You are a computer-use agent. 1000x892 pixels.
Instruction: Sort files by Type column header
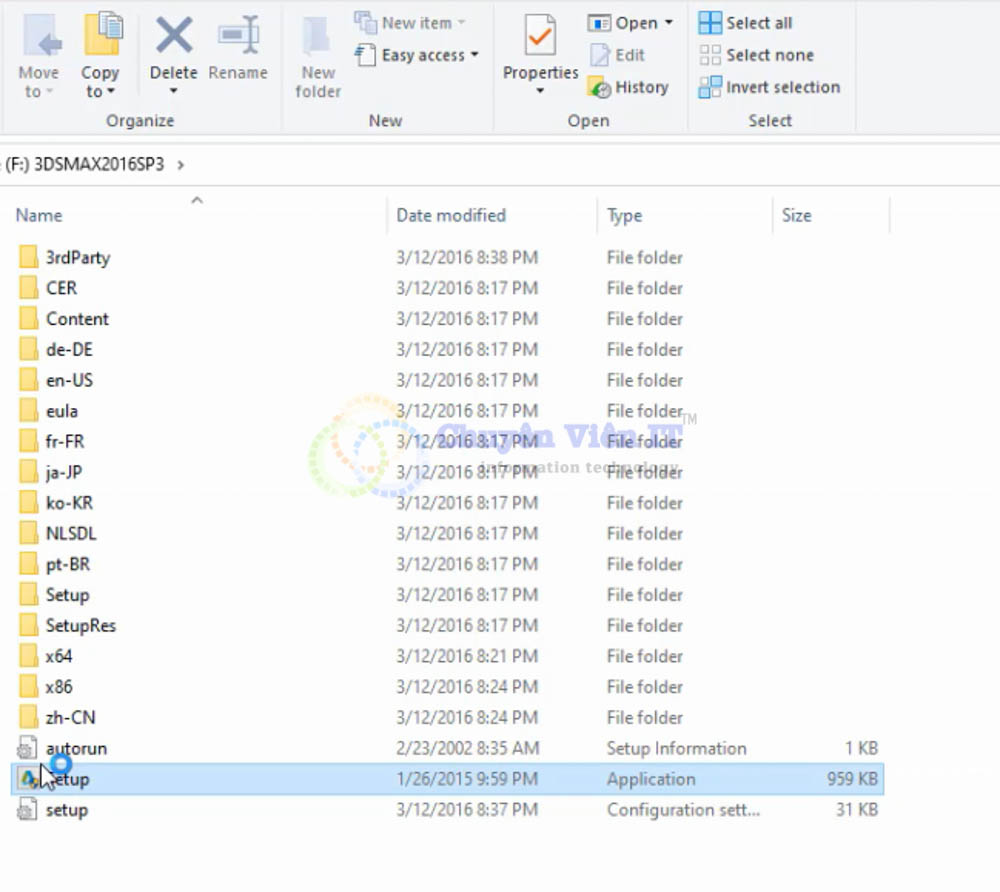[x=624, y=215]
